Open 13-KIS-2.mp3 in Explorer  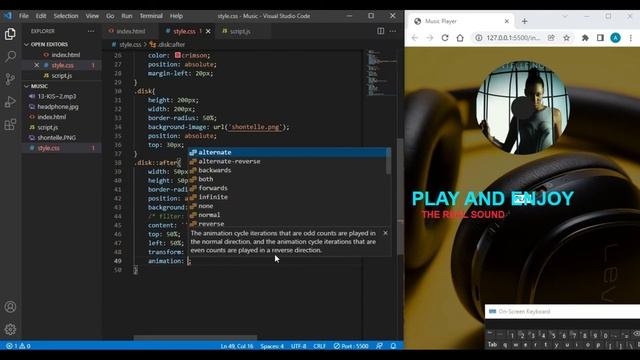tap(57, 96)
